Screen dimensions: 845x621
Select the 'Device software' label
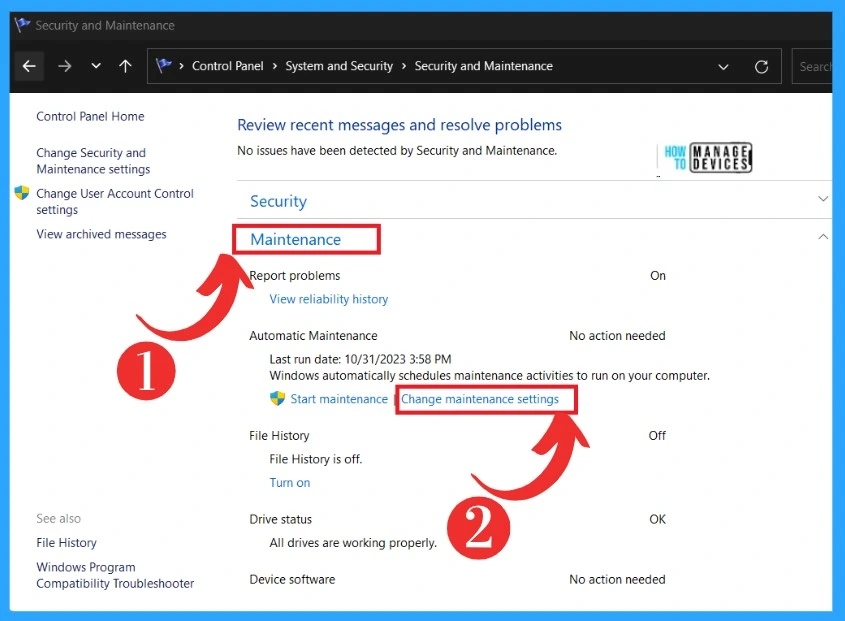292,579
